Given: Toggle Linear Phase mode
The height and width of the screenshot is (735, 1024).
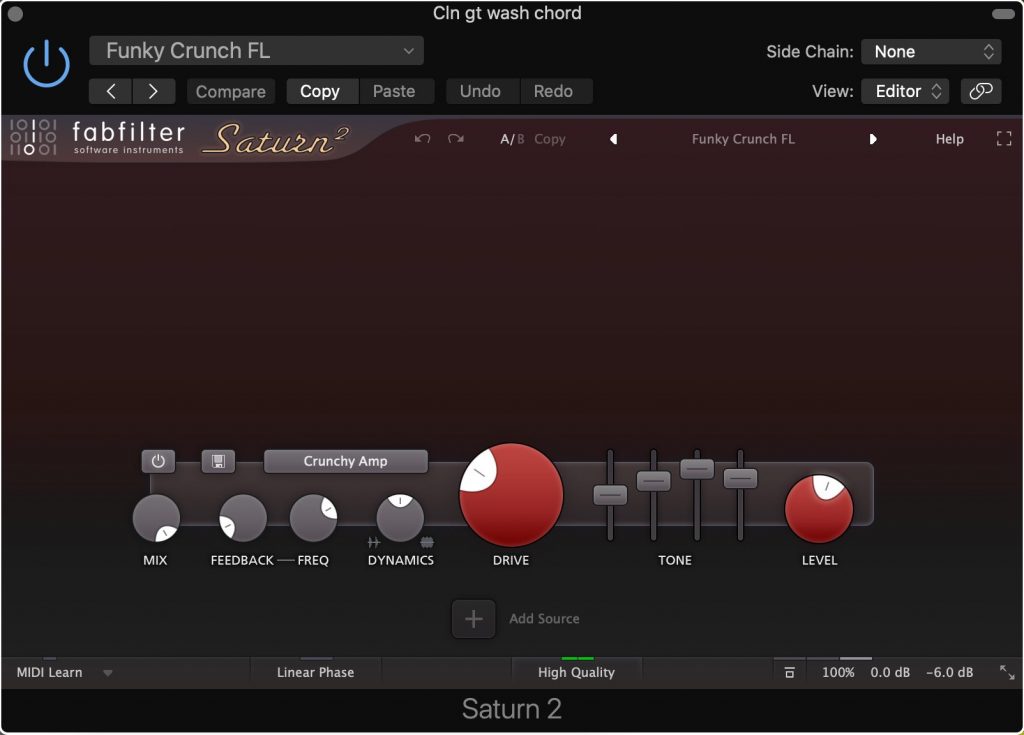Looking at the screenshot, I should pos(315,672).
